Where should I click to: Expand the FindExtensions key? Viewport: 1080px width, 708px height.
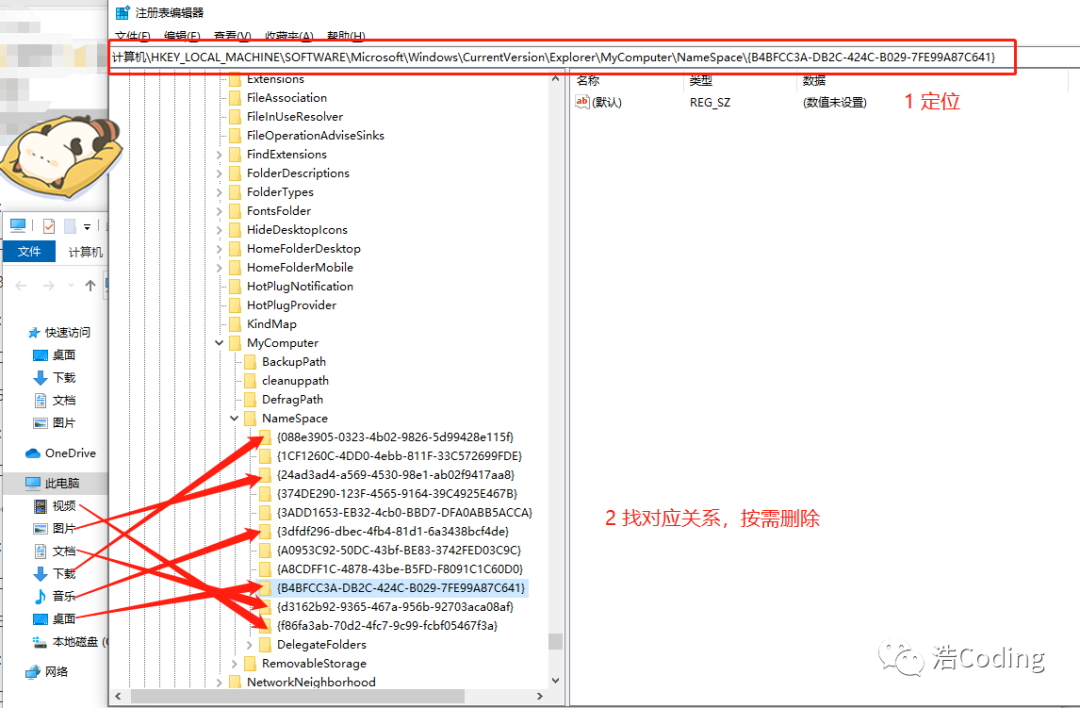click(x=219, y=155)
